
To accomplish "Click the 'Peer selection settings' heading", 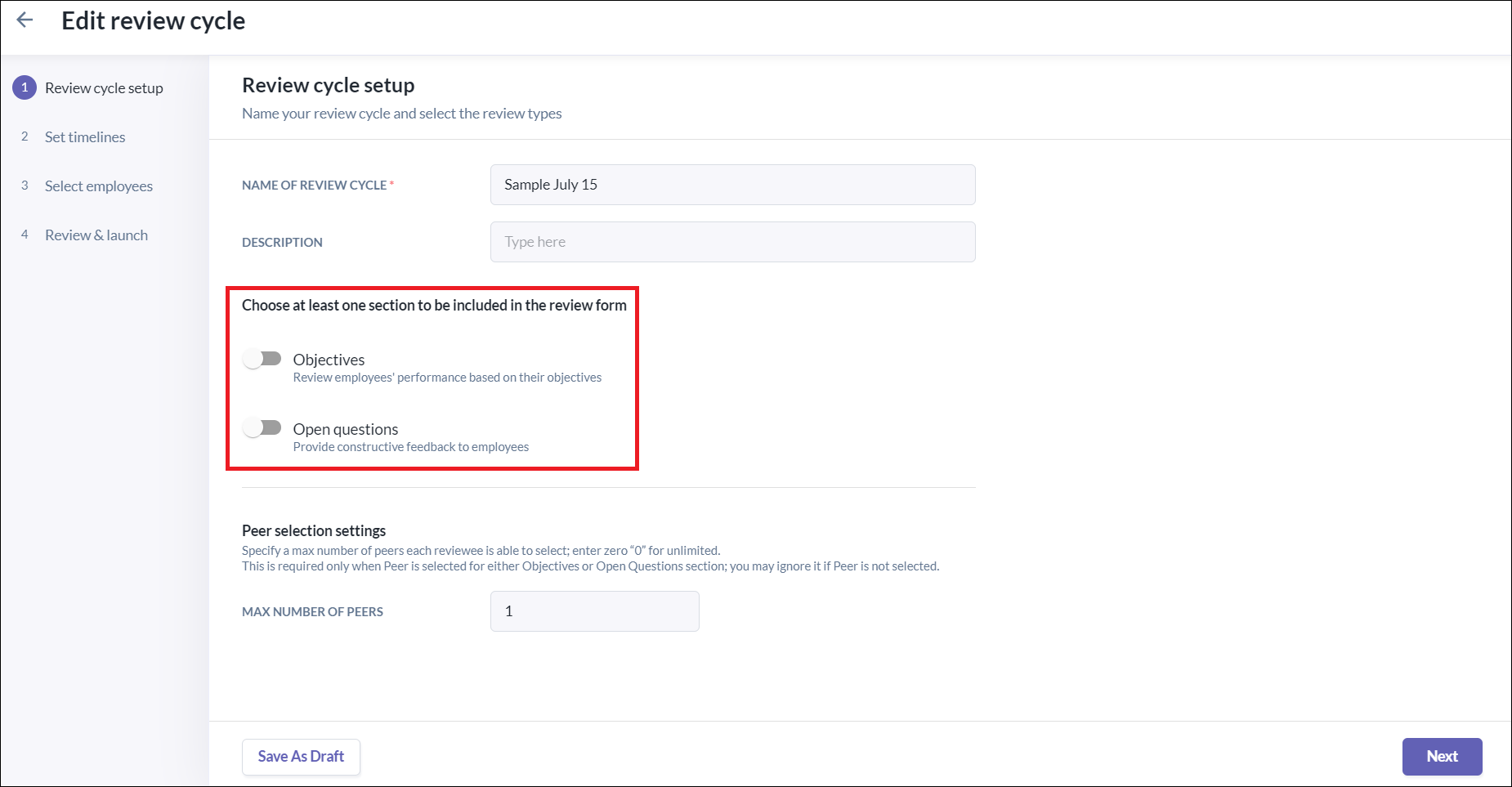I will (x=314, y=530).
